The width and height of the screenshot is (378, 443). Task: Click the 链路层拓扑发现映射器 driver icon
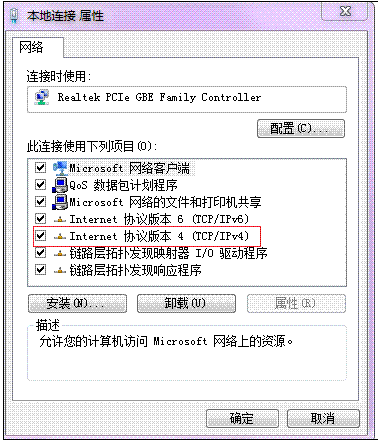[60, 253]
